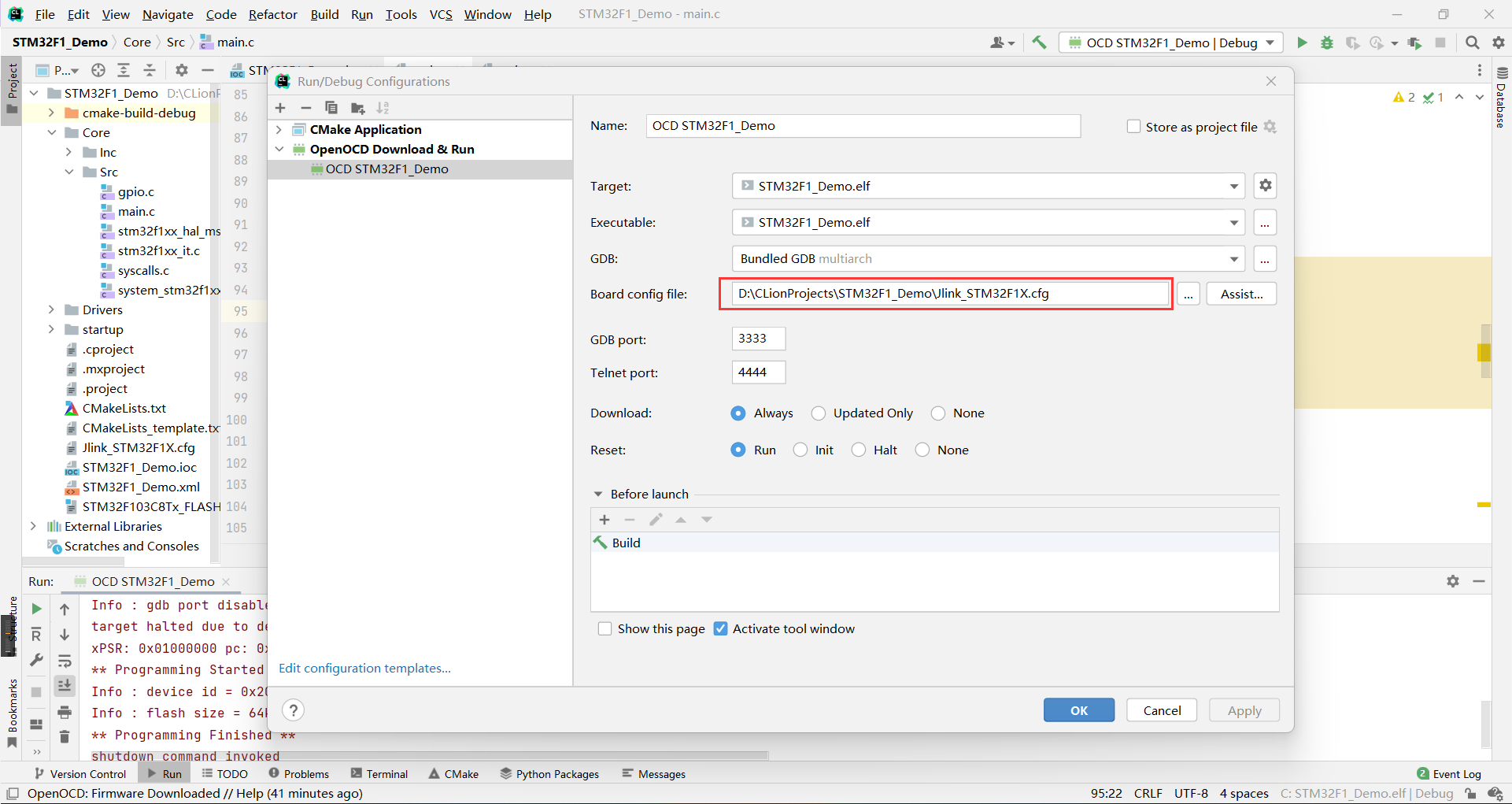This screenshot has width=1512, height=804.
Task: Open Event Log in status bar
Action: pos(1449,774)
